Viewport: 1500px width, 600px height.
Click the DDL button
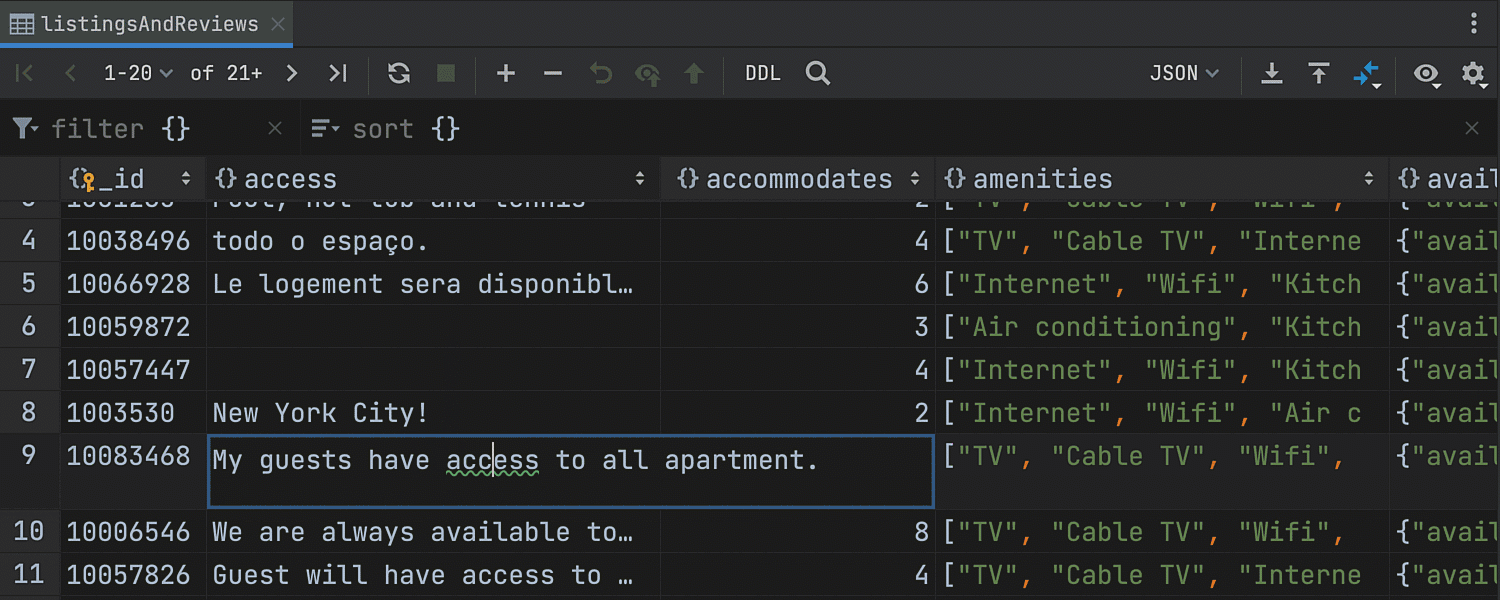(x=763, y=73)
